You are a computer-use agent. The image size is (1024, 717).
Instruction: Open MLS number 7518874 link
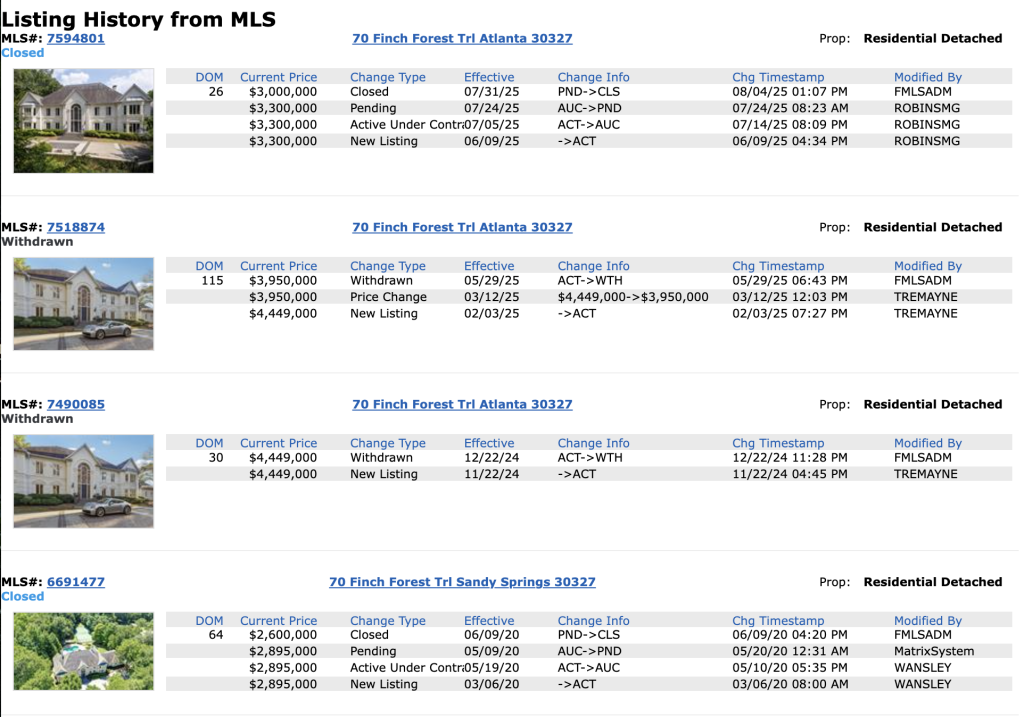click(76, 228)
